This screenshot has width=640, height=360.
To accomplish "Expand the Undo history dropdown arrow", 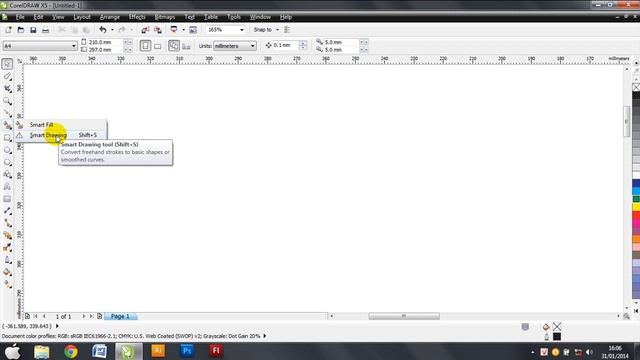I will coord(112,30).
